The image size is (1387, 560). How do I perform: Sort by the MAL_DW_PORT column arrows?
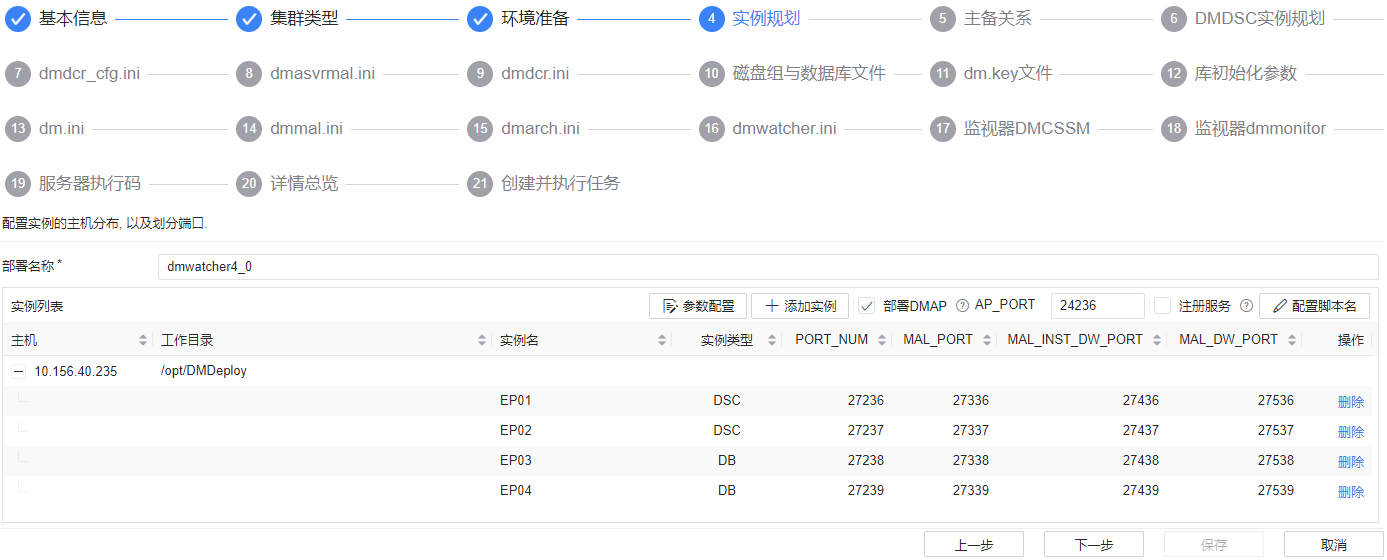tap(1292, 341)
